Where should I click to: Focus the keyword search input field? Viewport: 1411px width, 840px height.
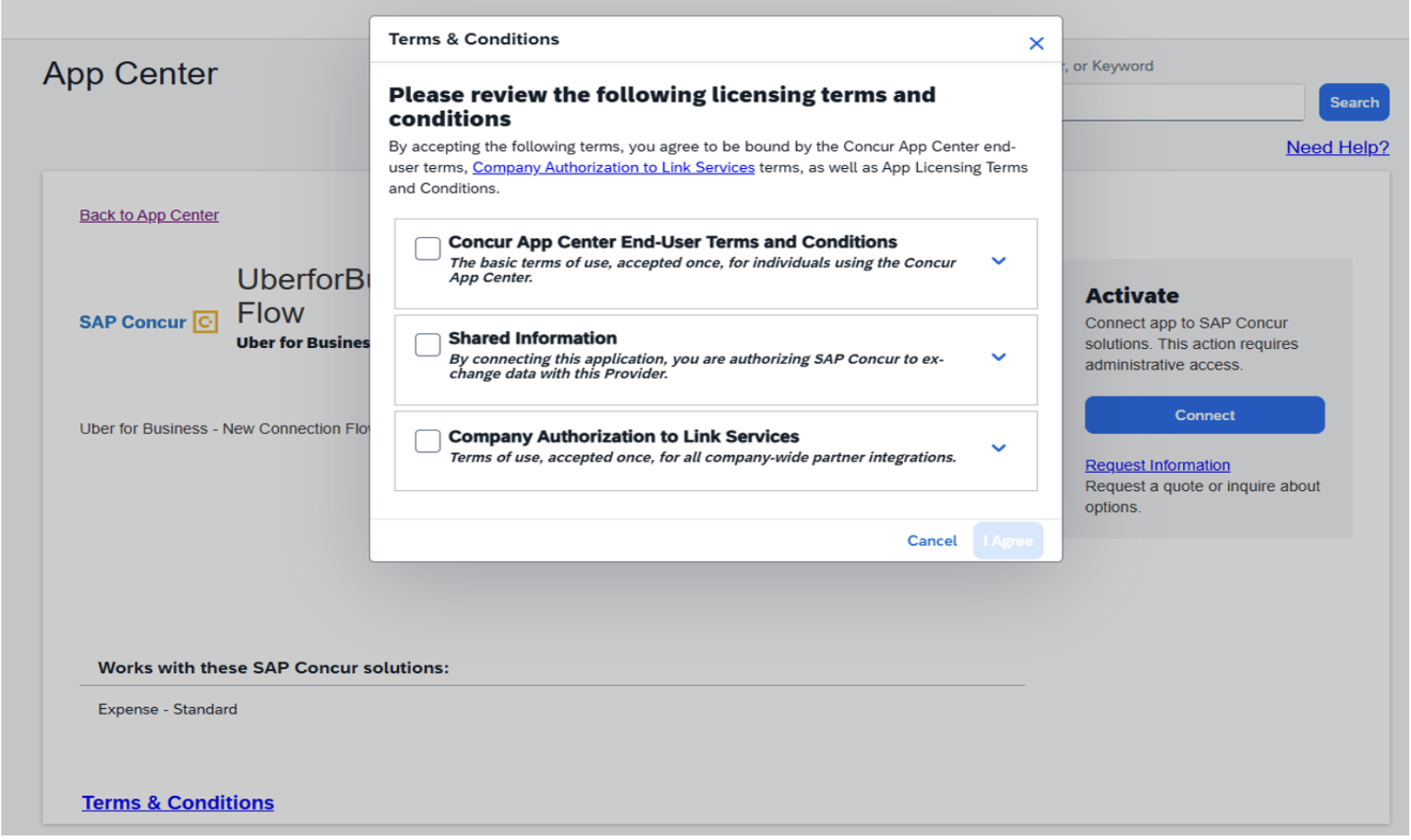(1183, 102)
